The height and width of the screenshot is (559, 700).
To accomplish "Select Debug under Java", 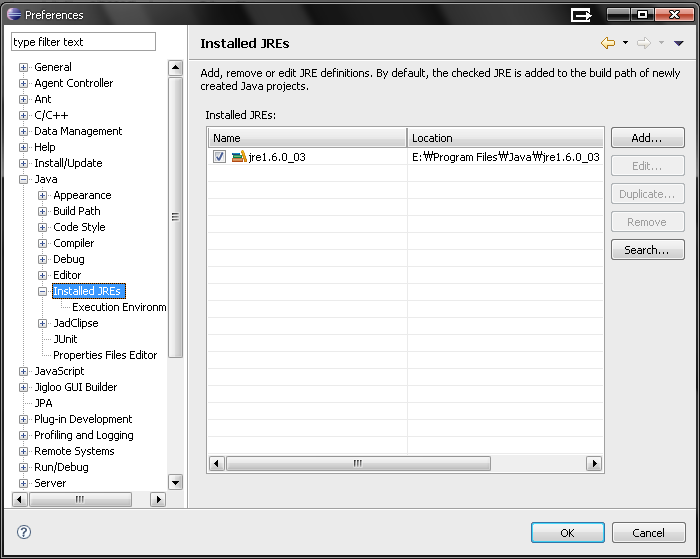I will click(x=69, y=259).
